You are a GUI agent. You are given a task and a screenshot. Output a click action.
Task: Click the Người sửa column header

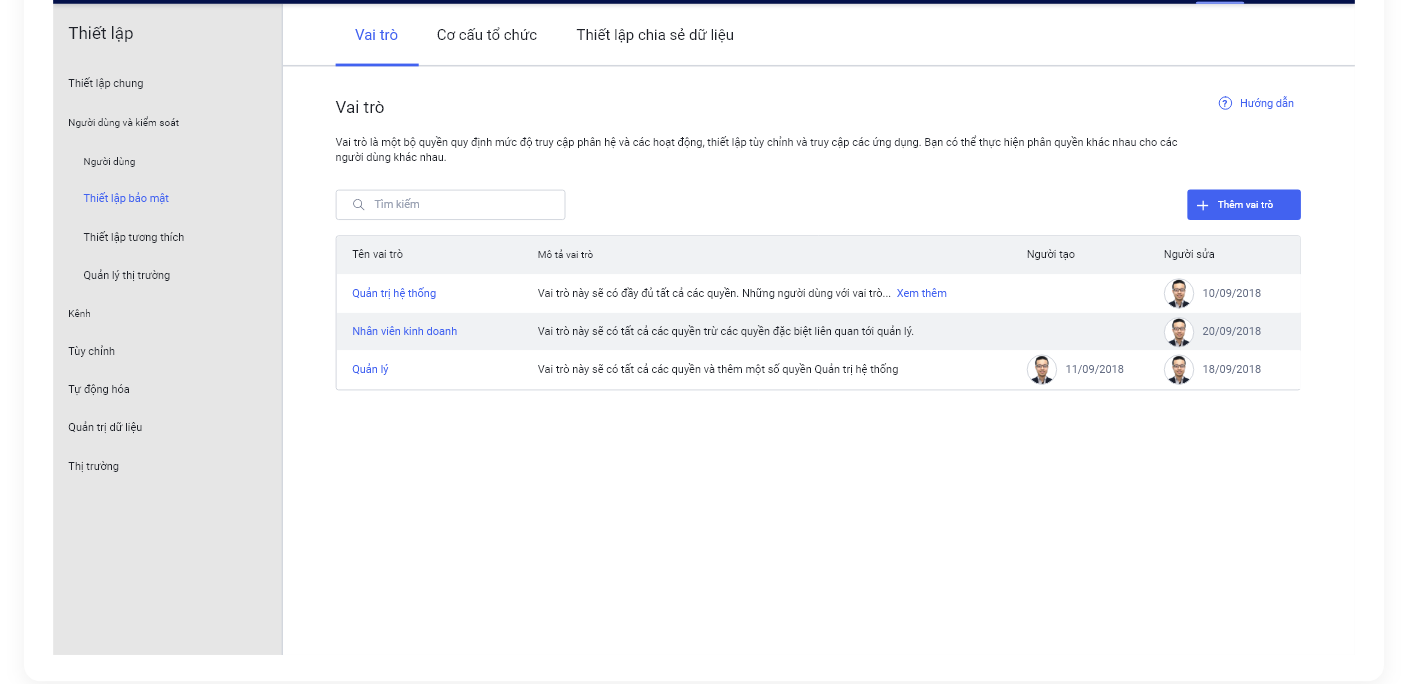point(1189,255)
